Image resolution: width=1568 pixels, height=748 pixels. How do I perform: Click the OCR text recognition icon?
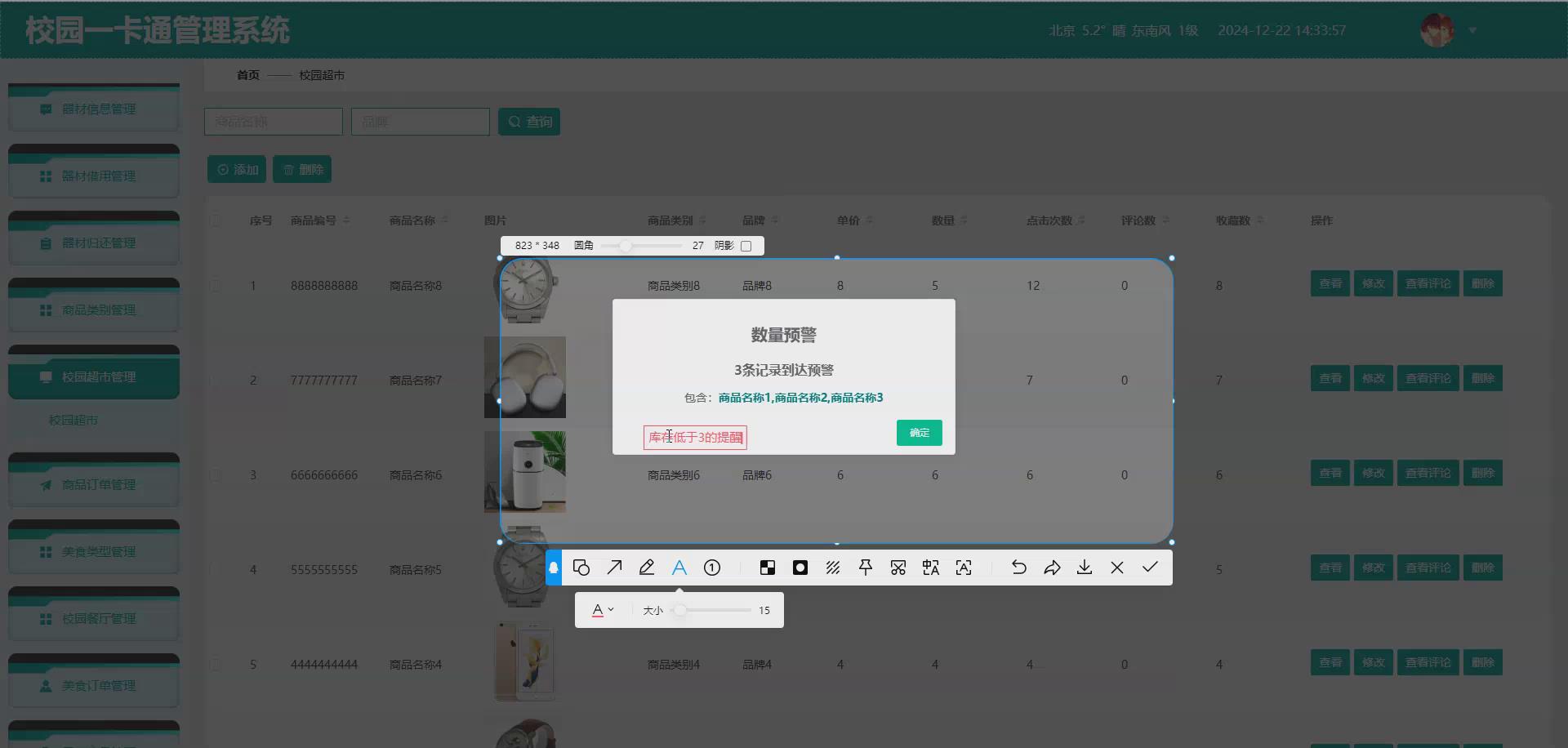click(x=964, y=568)
